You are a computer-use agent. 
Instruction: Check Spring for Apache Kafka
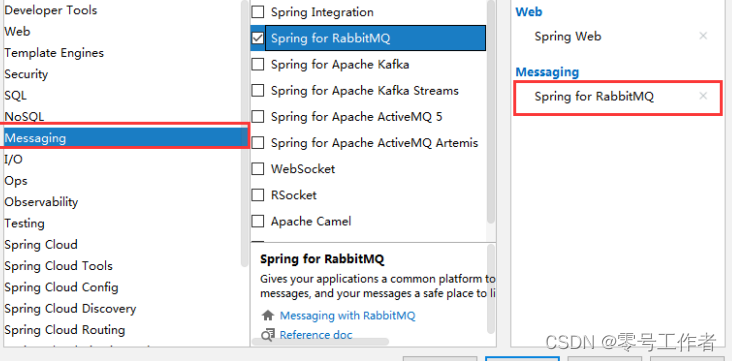coord(258,64)
